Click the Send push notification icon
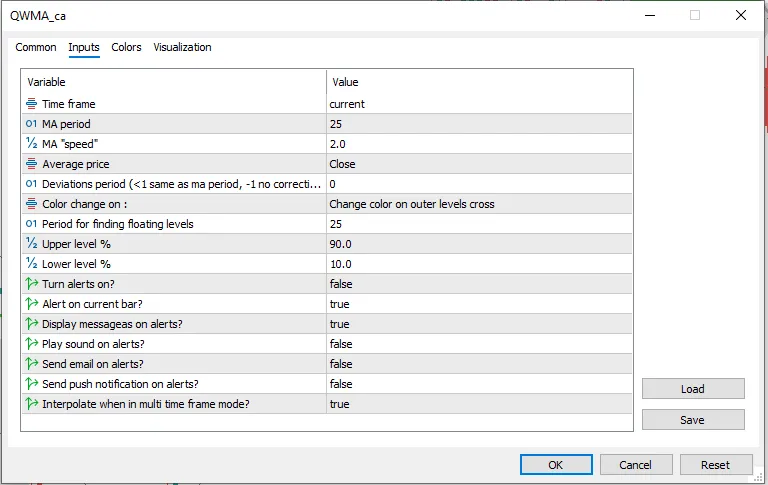The height and width of the screenshot is (485, 768). pos(31,384)
